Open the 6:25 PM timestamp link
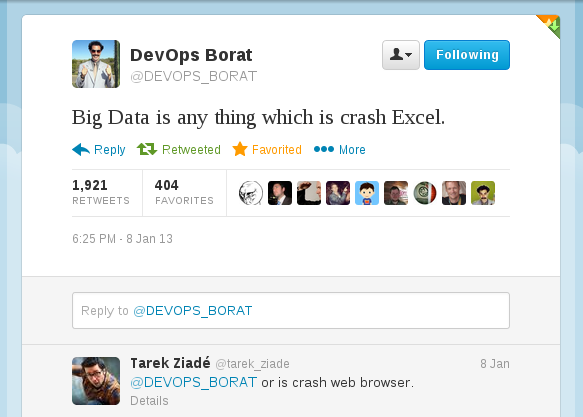The width and height of the screenshot is (583, 417). pos(122,239)
